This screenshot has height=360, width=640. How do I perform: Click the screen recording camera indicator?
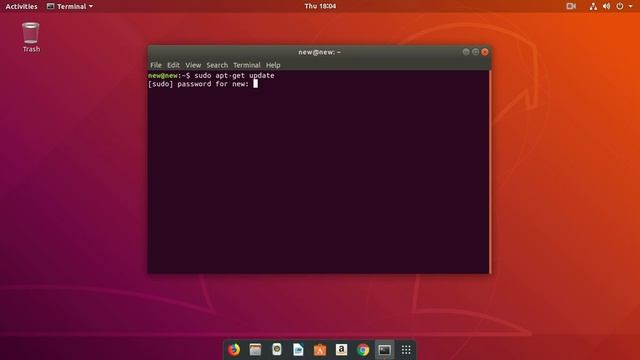coord(571,6)
